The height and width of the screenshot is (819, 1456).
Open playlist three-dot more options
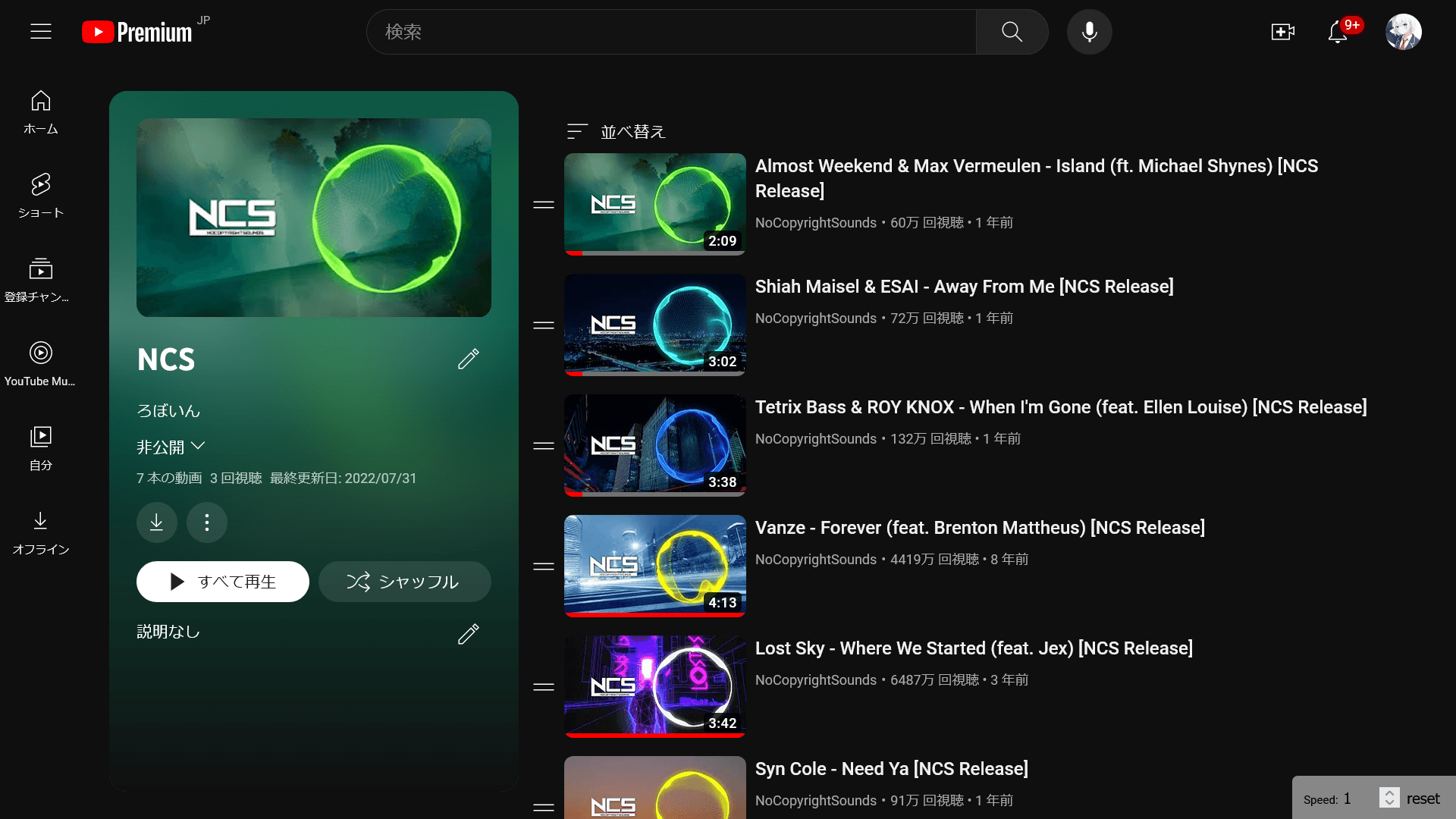207,522
